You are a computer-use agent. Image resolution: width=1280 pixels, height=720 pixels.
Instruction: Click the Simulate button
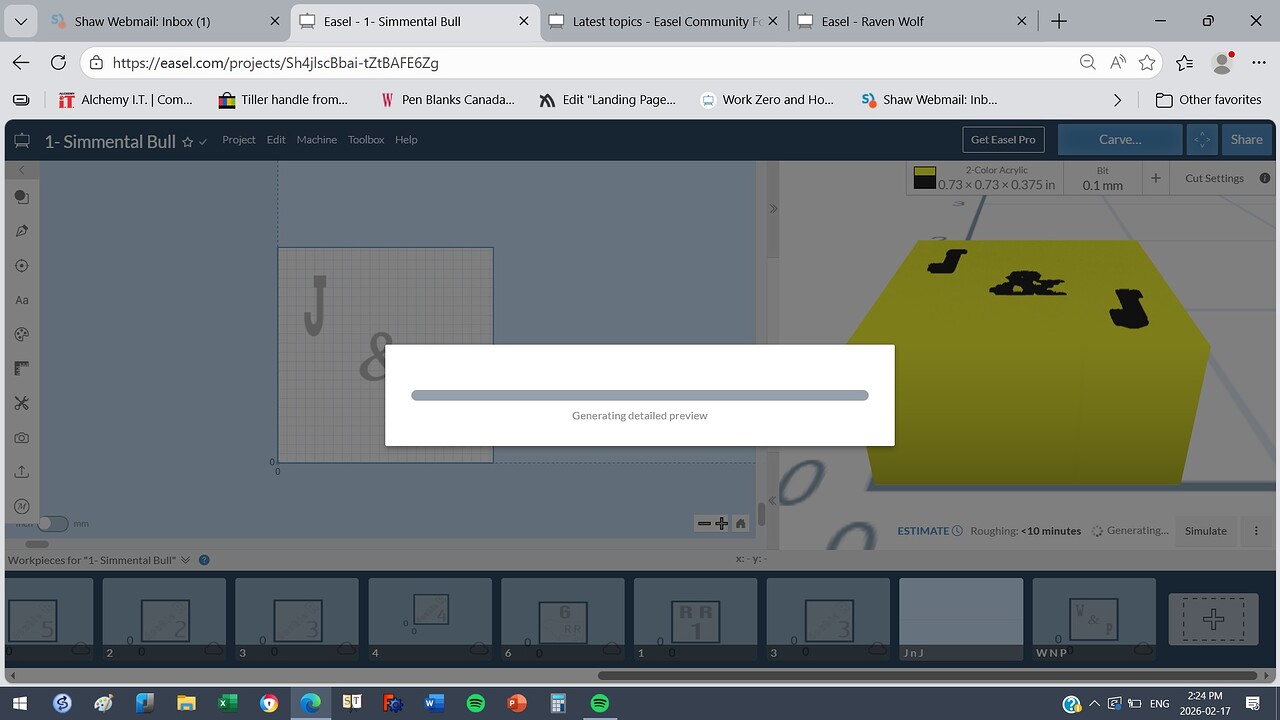[x=1205, y=531]
